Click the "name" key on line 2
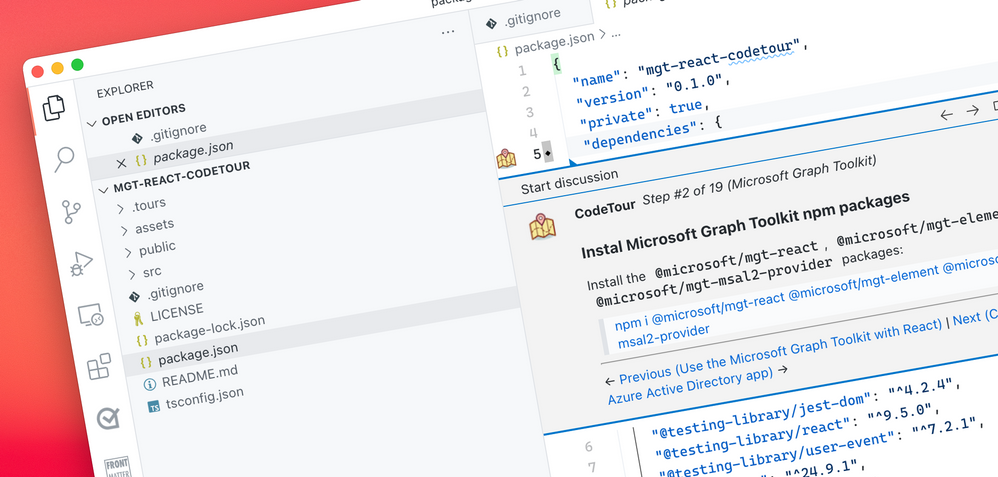The image size is (998, 477). 596,78
